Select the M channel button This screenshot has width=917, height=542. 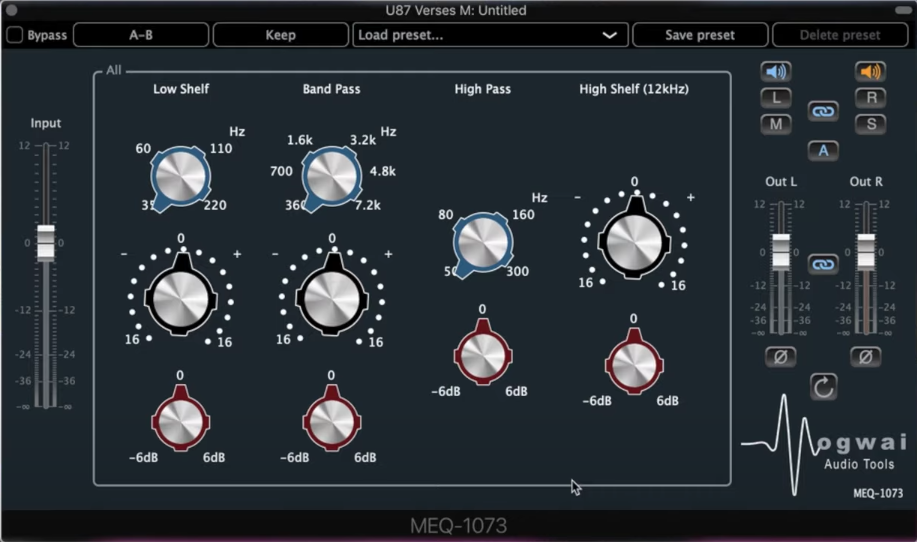tap(776, 124)
